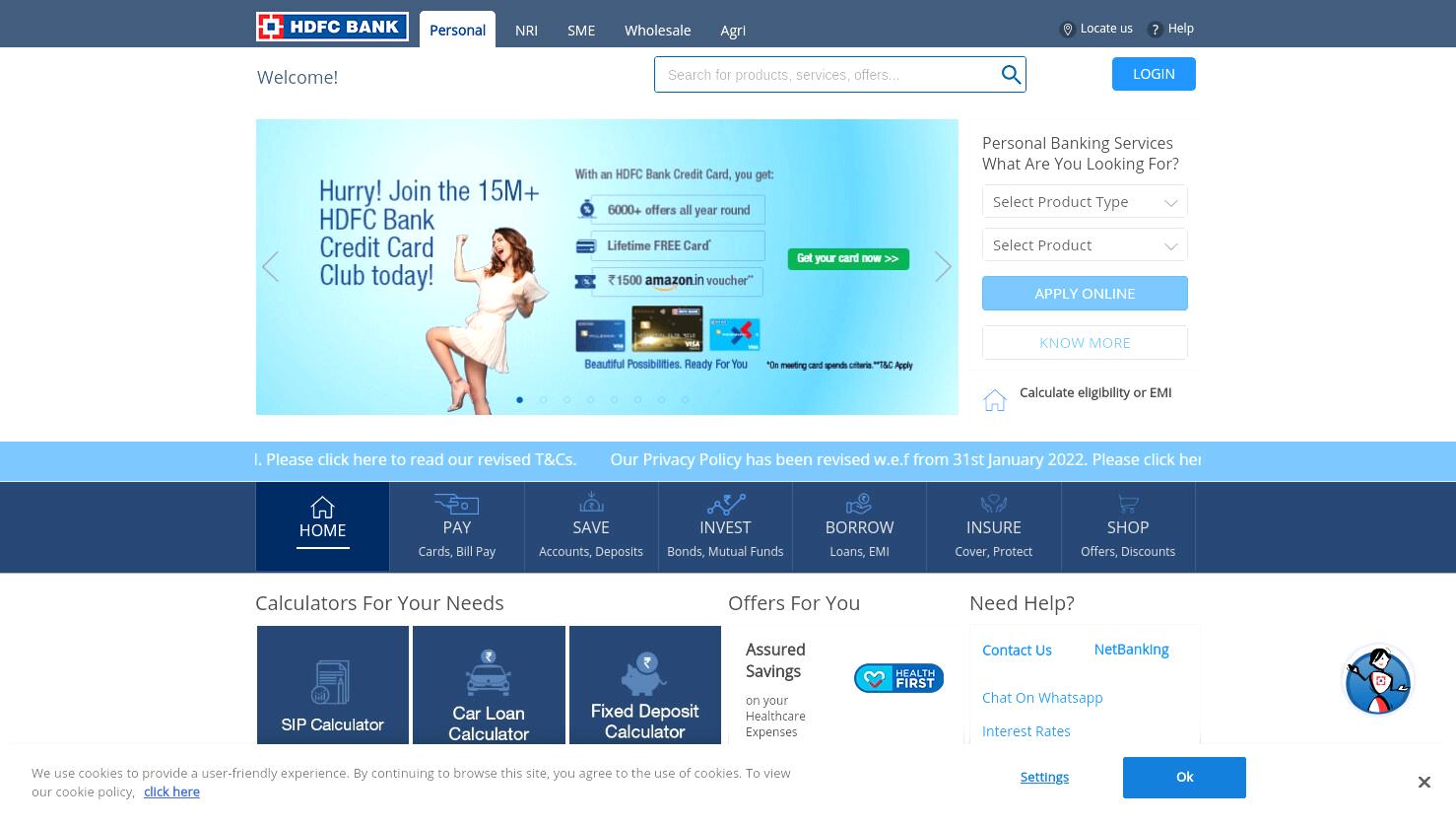Open Assured Savings offer
The image size is (1456, 825).
click(x=775, y=660)
